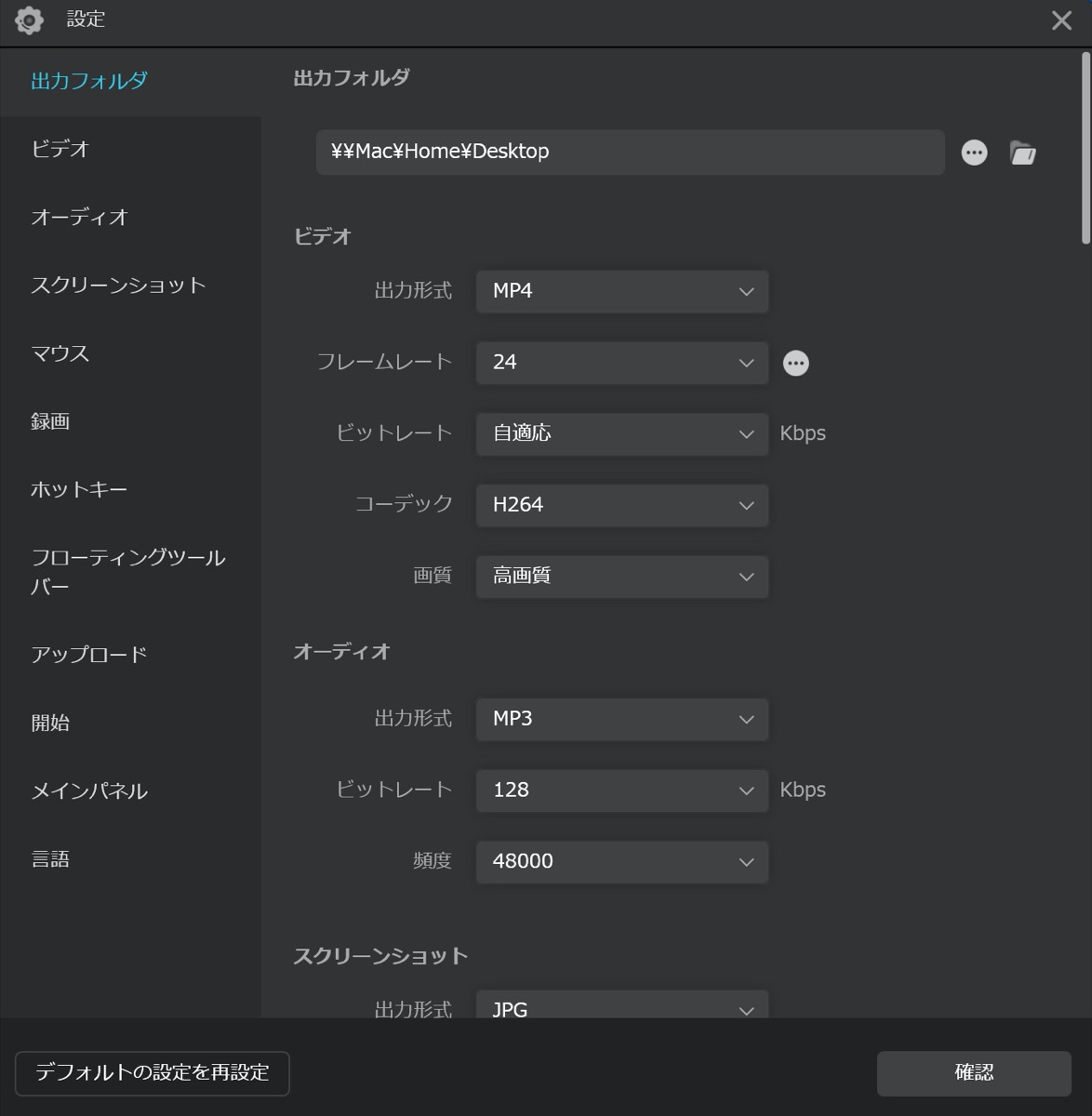Image resolution: width=1092 pixels, height=1116 pixels.
Task: Click the vertical scrollbar thumb
Action: click(1085, 149)
